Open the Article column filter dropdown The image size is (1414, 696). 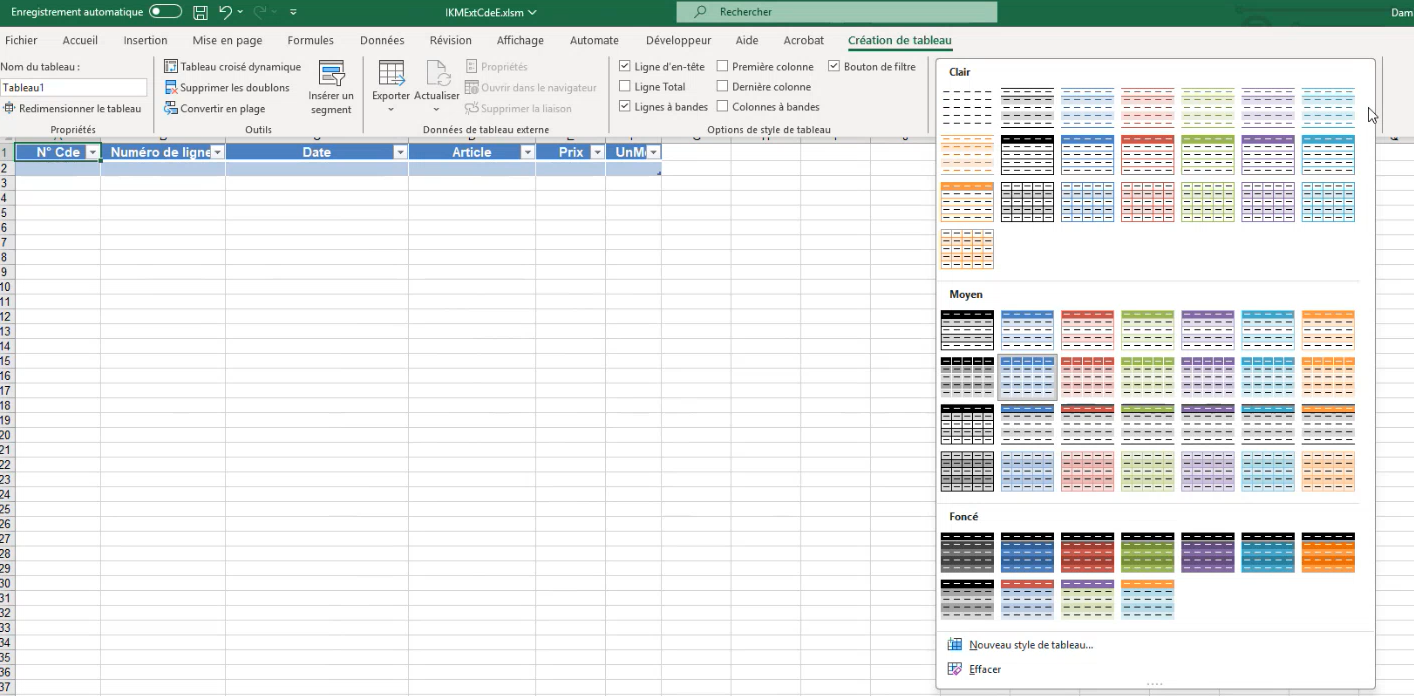click(527, 153)
